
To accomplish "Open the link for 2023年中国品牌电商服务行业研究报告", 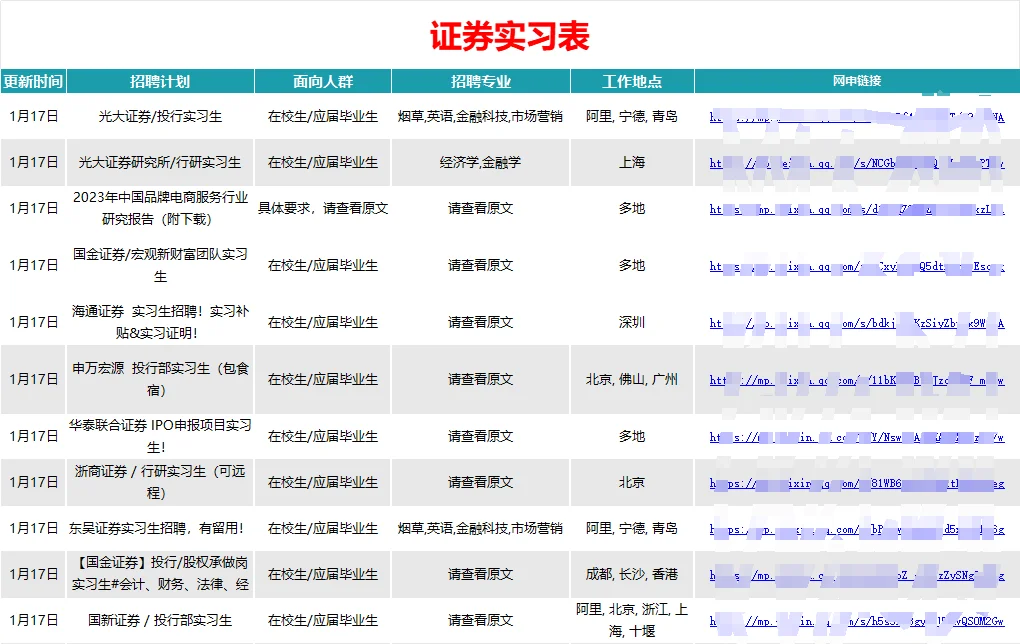I will [857, 209].
